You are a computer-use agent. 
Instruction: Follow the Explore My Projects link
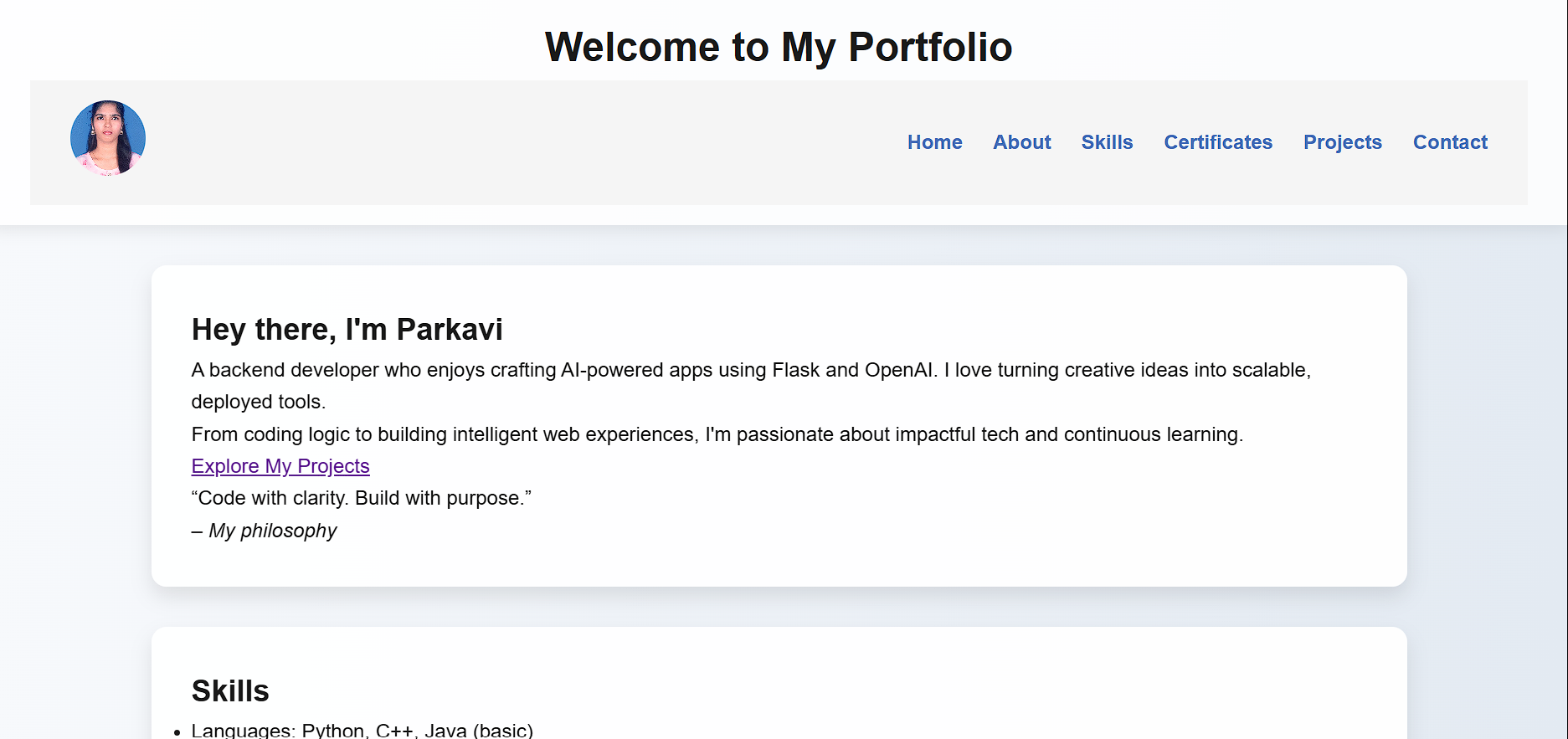(x=280, y=466)
